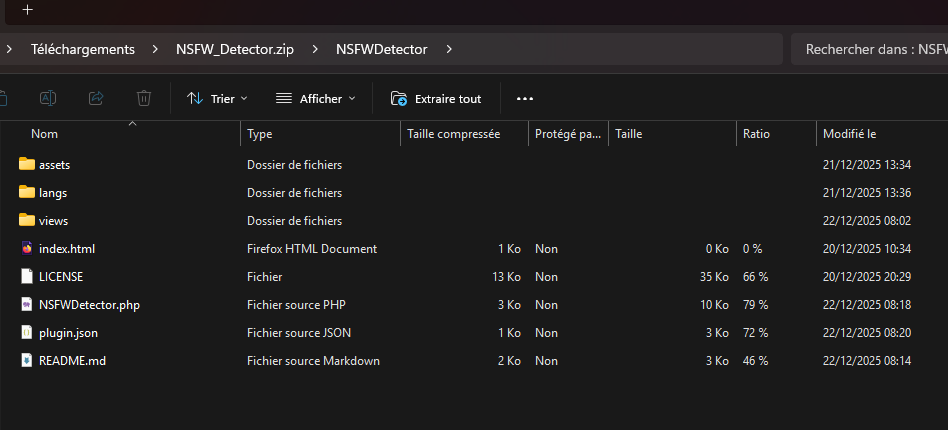This screenshot has width=948, height=430.
Task: Select the index.html Firefox file icon
Action: click(x=27, y=248)
